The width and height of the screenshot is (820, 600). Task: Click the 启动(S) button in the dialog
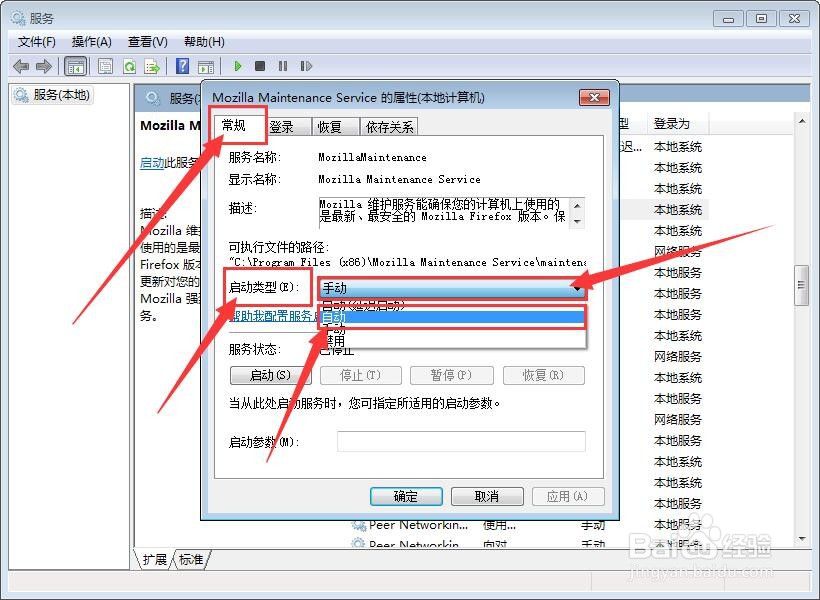[270, 375]
